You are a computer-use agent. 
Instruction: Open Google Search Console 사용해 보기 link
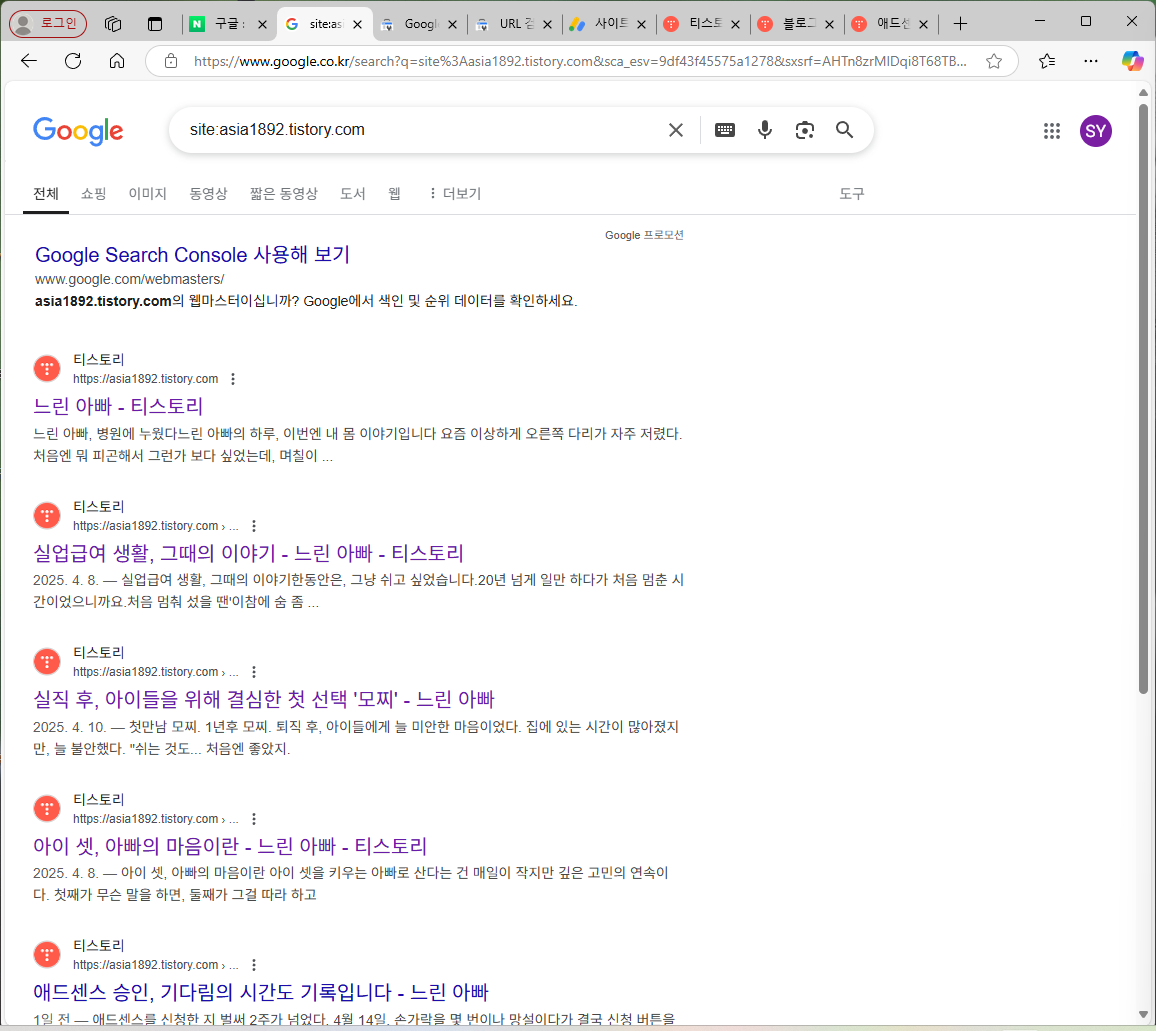[192, 255]
